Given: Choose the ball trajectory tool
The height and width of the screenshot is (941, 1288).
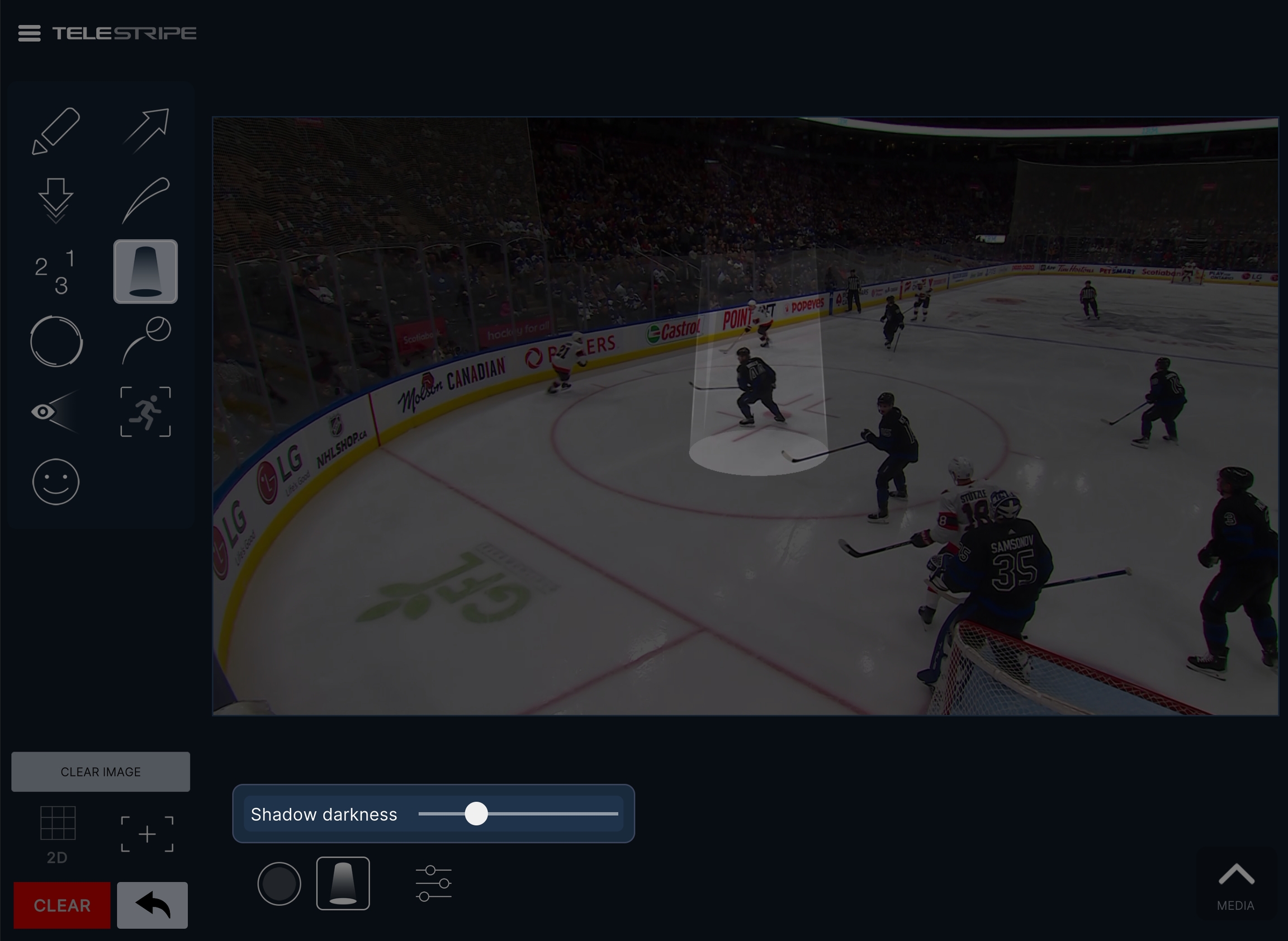Looking at the screenshot, I should pyautogui.click(x=146, y=342).
